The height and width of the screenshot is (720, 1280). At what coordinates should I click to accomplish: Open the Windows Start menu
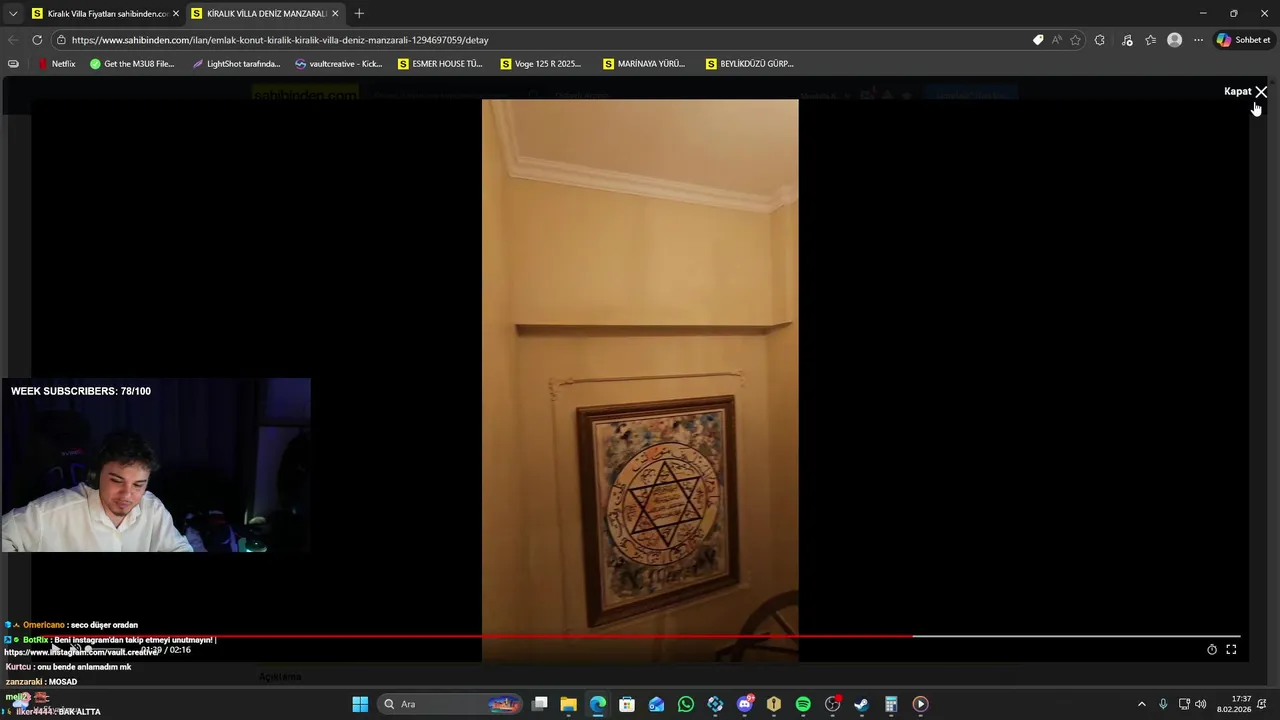tap(360, 704)
